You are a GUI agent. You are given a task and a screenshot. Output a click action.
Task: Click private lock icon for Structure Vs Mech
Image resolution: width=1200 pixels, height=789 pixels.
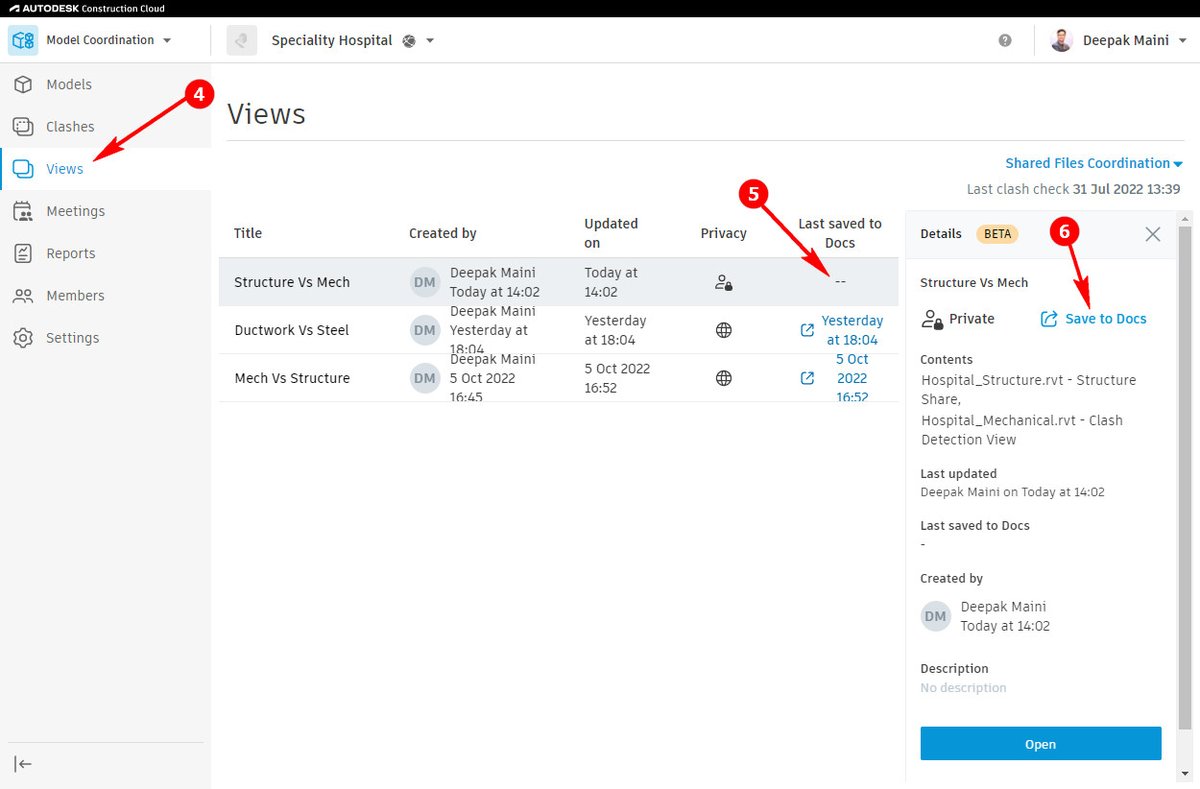click(x=724, y=282)
